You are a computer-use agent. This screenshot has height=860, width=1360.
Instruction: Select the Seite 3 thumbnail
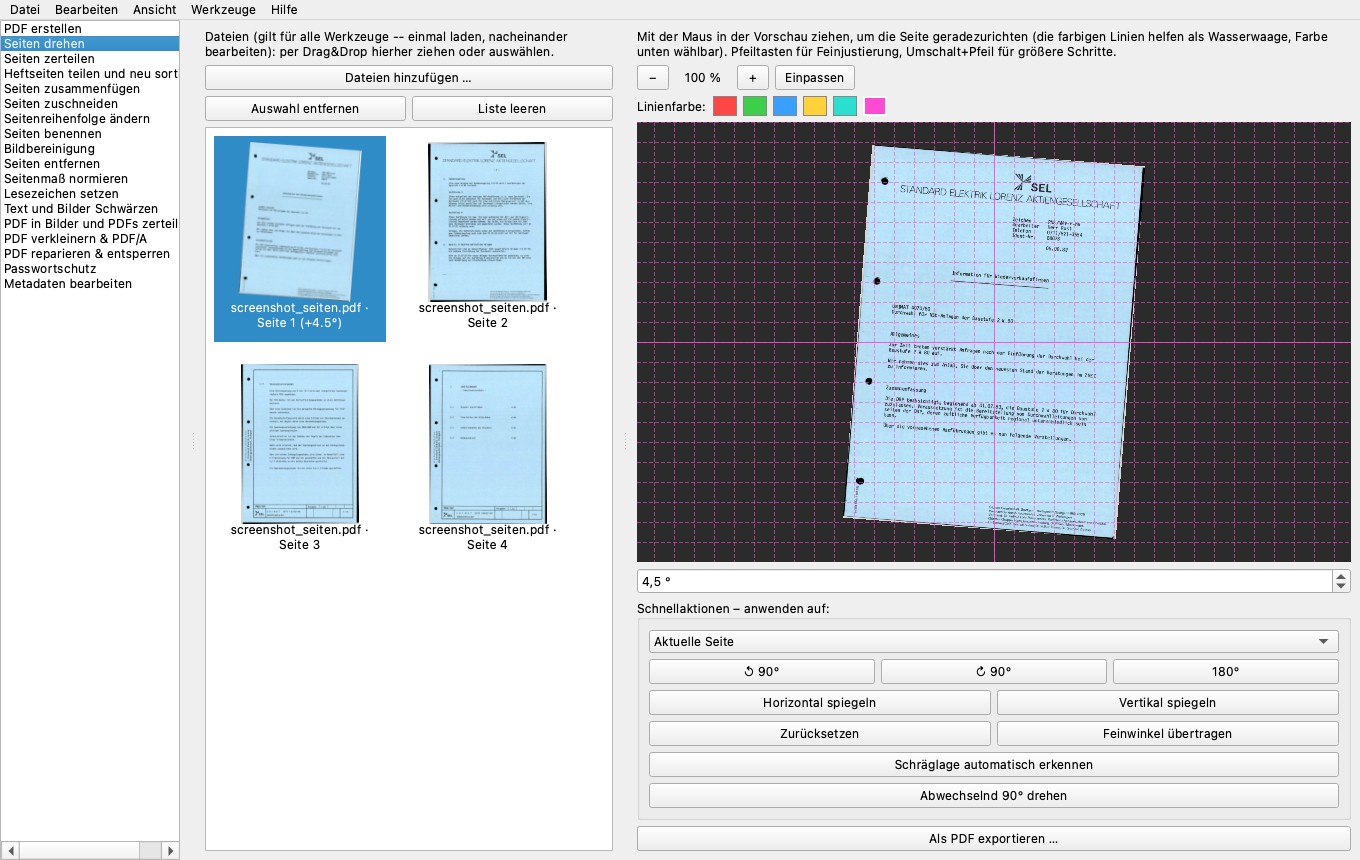click(300, 458)
